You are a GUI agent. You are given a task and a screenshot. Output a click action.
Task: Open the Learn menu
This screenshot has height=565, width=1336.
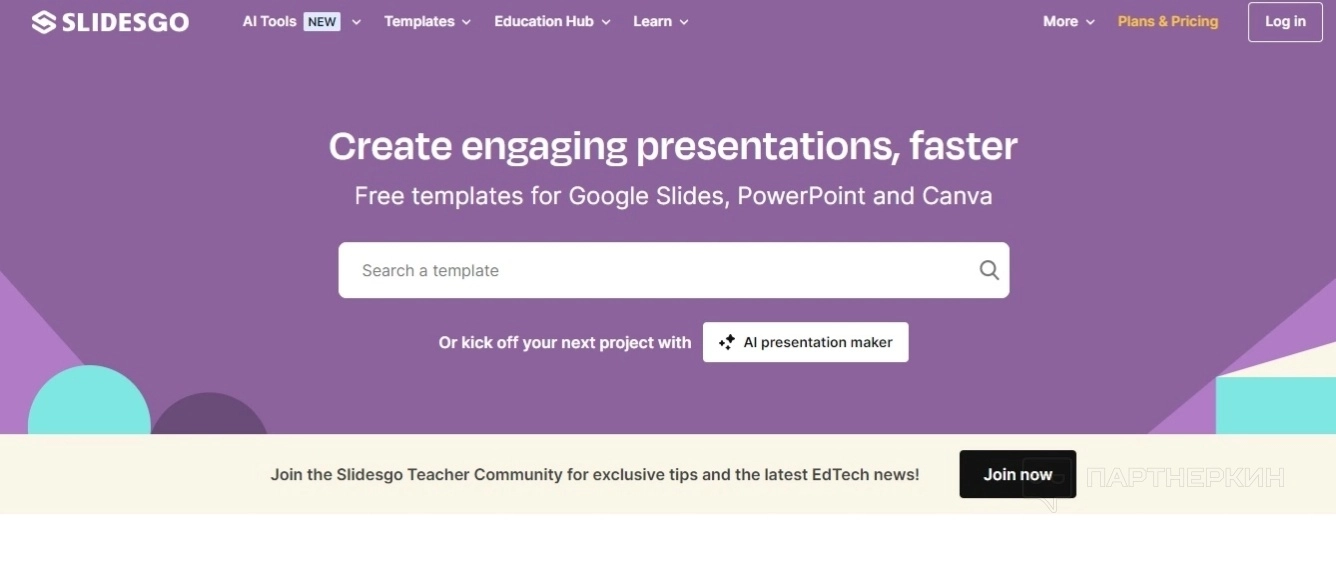[661, 21]
